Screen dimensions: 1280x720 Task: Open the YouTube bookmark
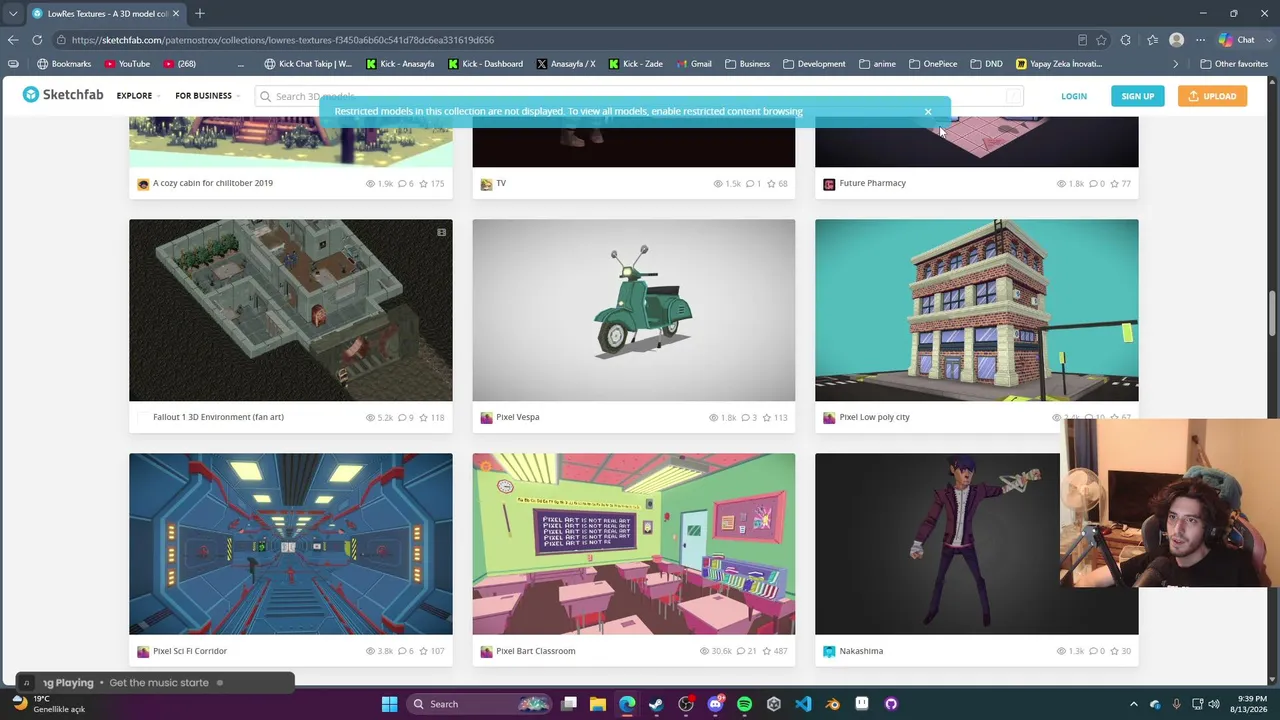click(127, 64)
